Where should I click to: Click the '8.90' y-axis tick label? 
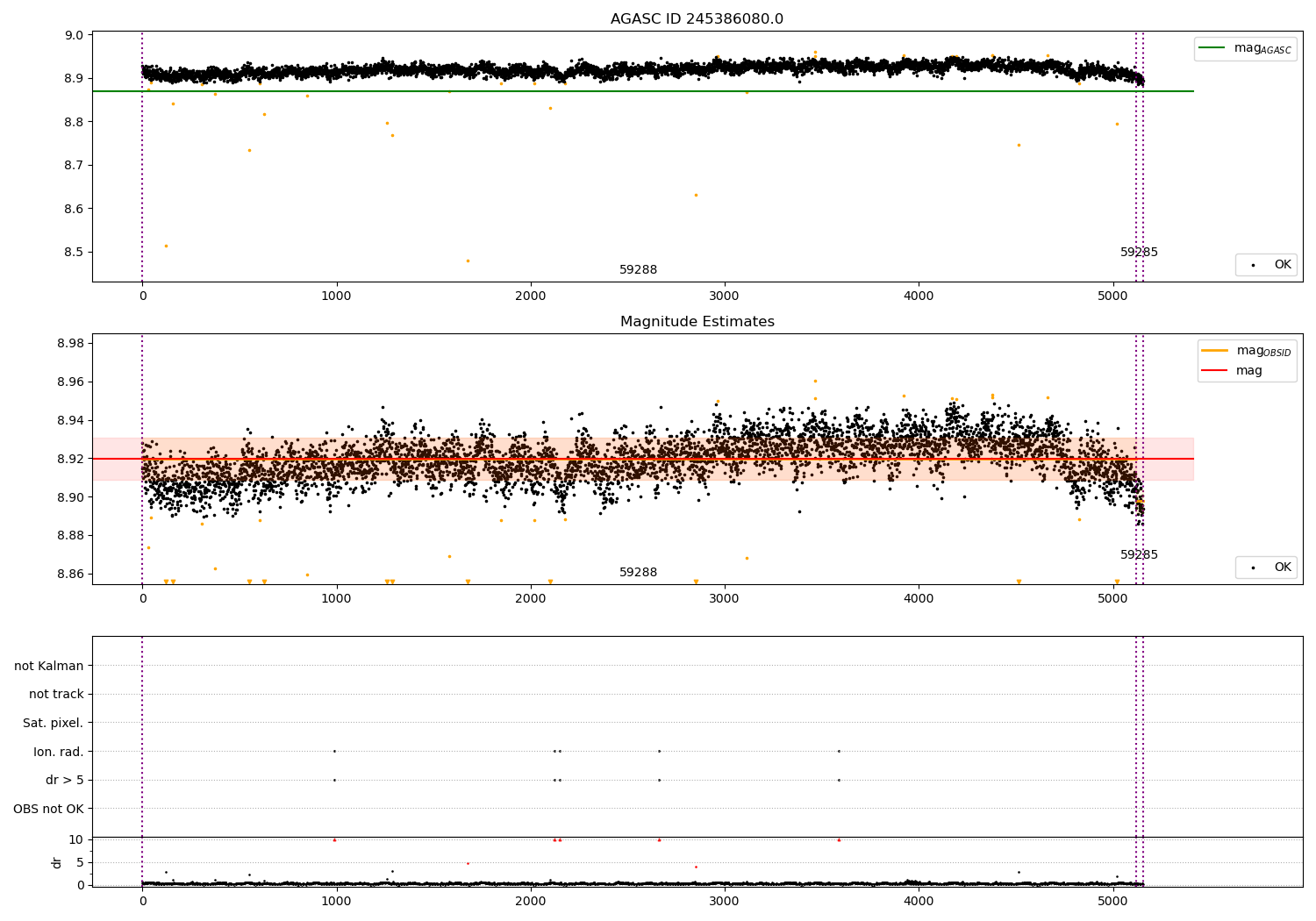click(x=70, y=497)
